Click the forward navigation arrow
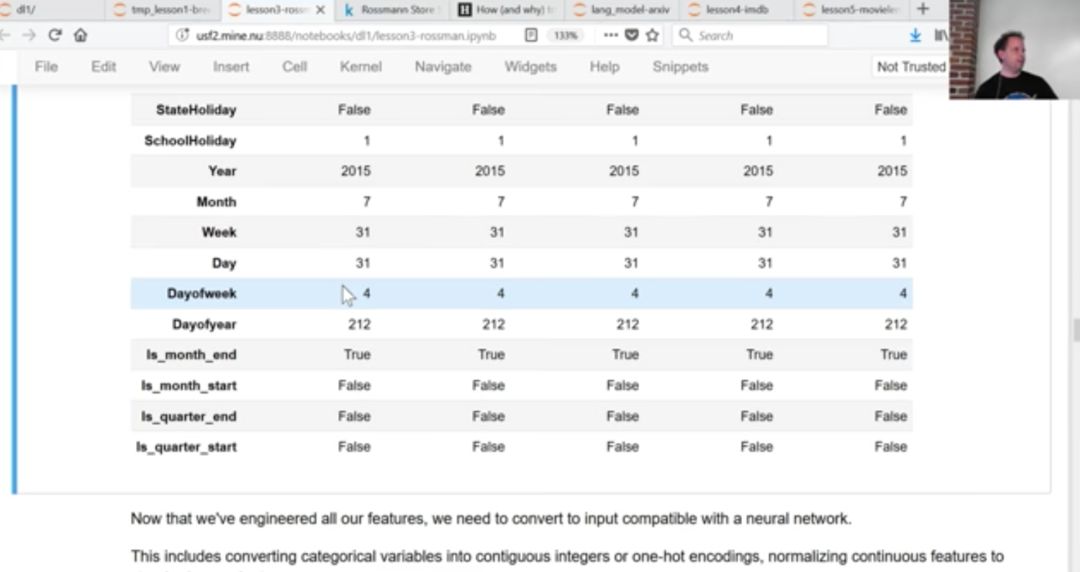This screenshot has height=572, width=1080. pyautogui.click(x=29, y=35)
